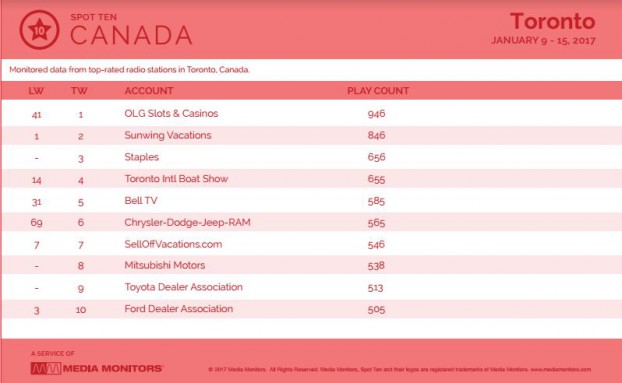Click the TW column header
622x383 pixels.
(x=79, y=91)
